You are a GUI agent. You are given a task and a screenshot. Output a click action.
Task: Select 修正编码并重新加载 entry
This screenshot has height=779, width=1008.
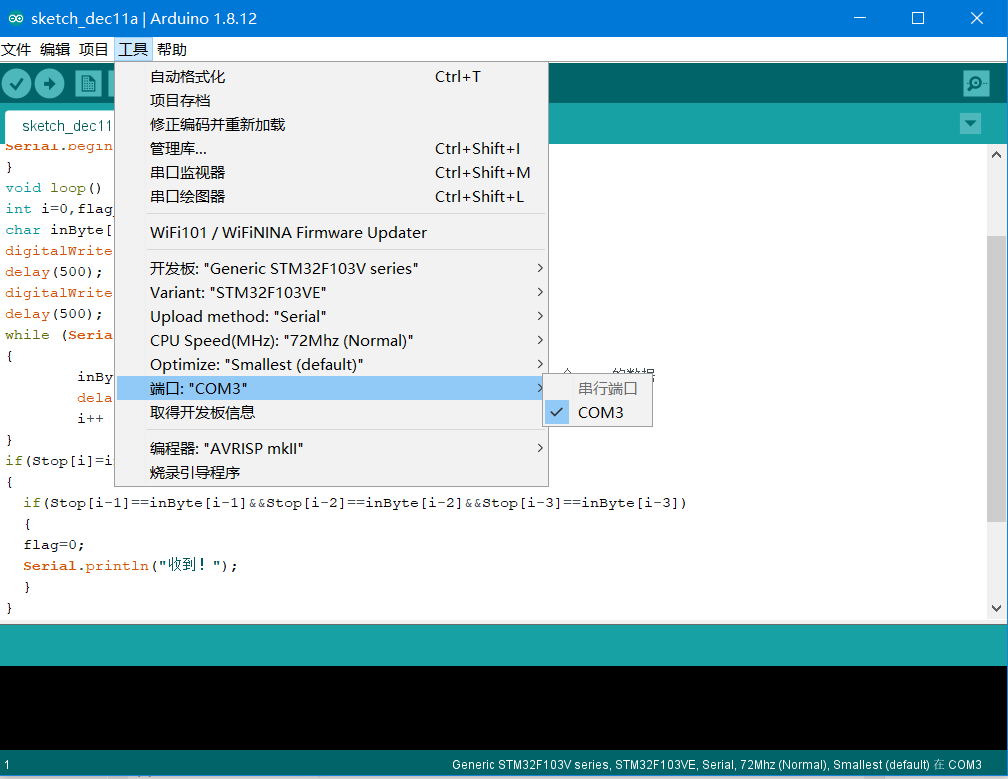(x=331, y=125)
